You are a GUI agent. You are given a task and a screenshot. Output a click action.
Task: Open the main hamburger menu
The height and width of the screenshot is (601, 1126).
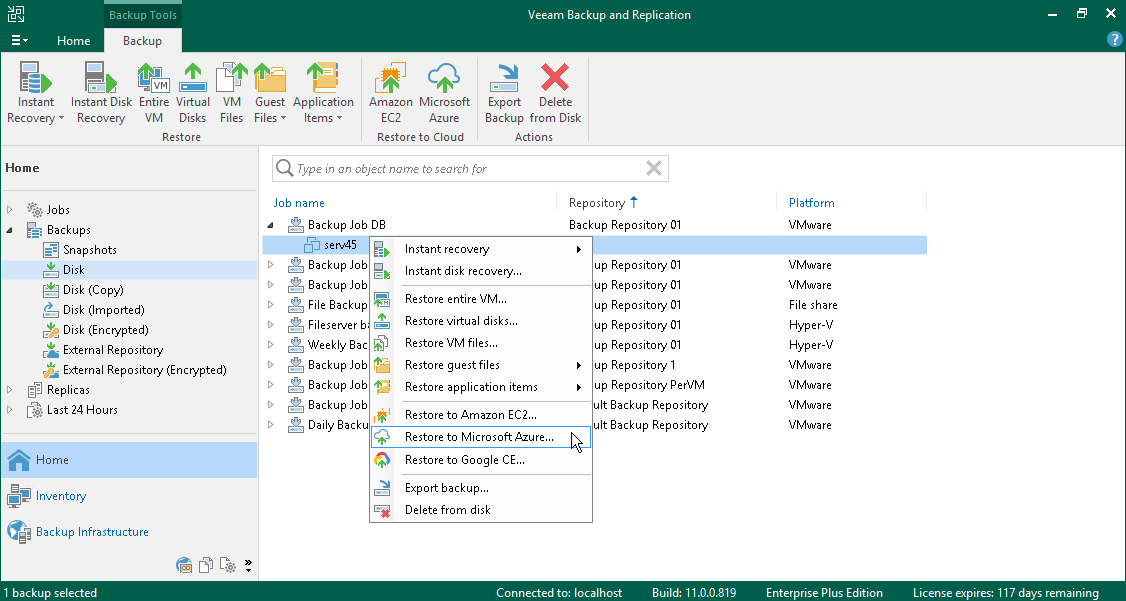click(x=19, y=40)
